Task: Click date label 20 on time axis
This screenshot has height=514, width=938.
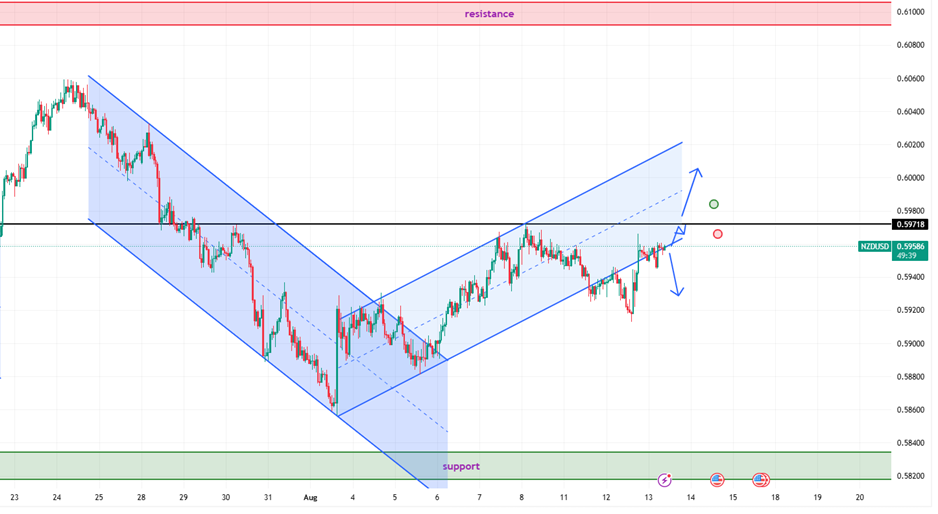Action: pyautogui.click(x=860, y=497)
